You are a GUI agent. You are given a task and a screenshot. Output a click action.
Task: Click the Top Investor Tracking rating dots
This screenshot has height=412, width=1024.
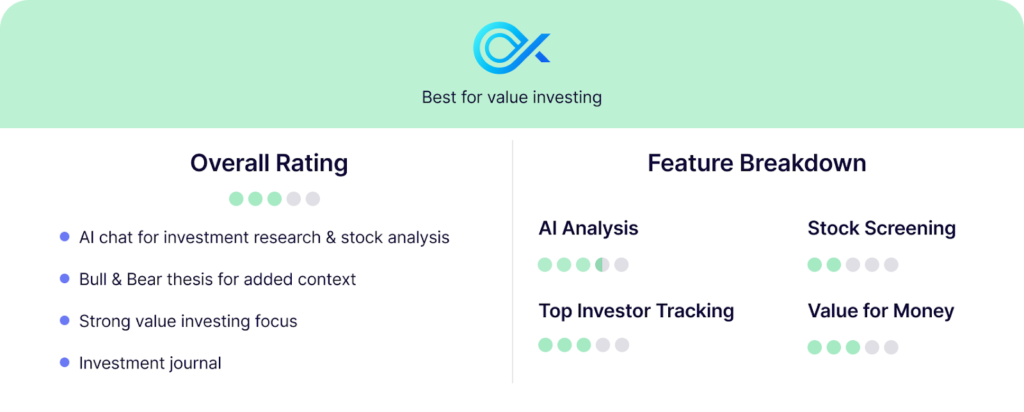(x=583, y=345)
